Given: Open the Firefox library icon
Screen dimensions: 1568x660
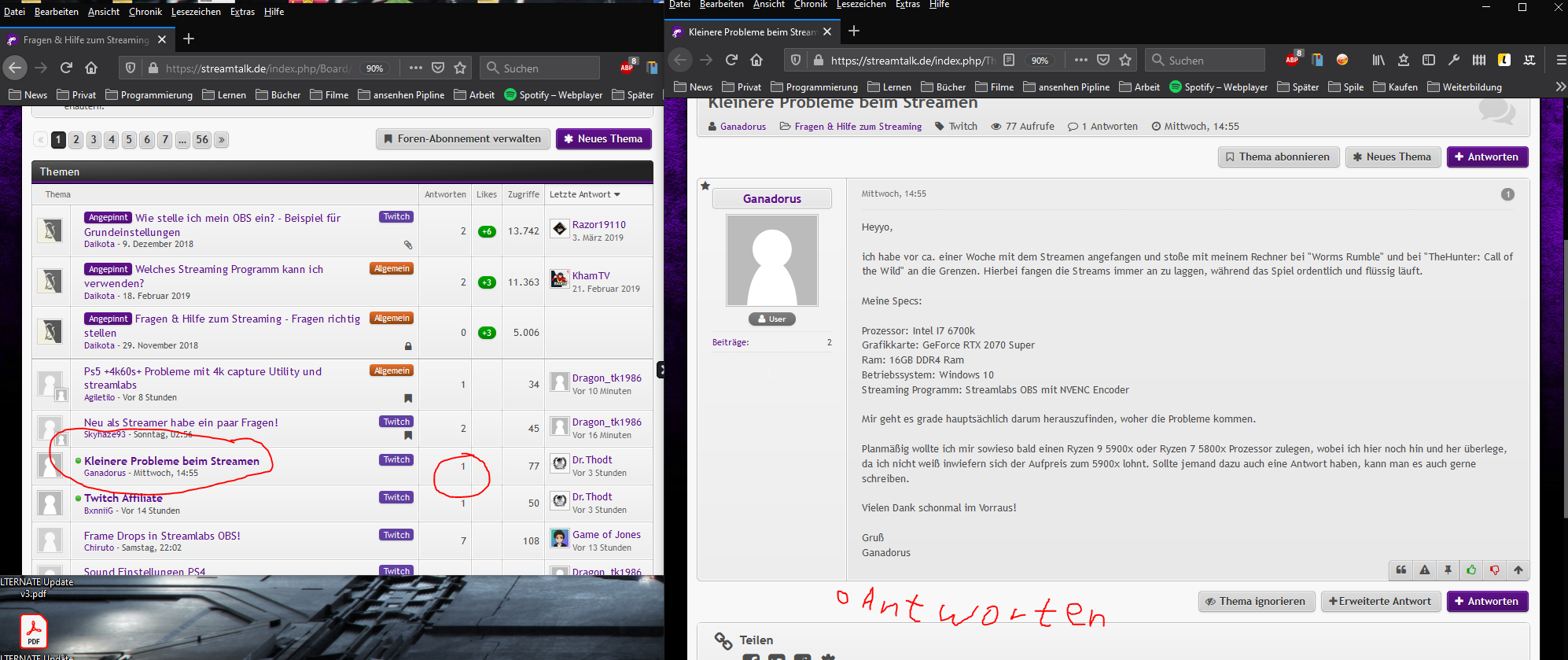Looking at the screenshot, I should point(1378,60).
